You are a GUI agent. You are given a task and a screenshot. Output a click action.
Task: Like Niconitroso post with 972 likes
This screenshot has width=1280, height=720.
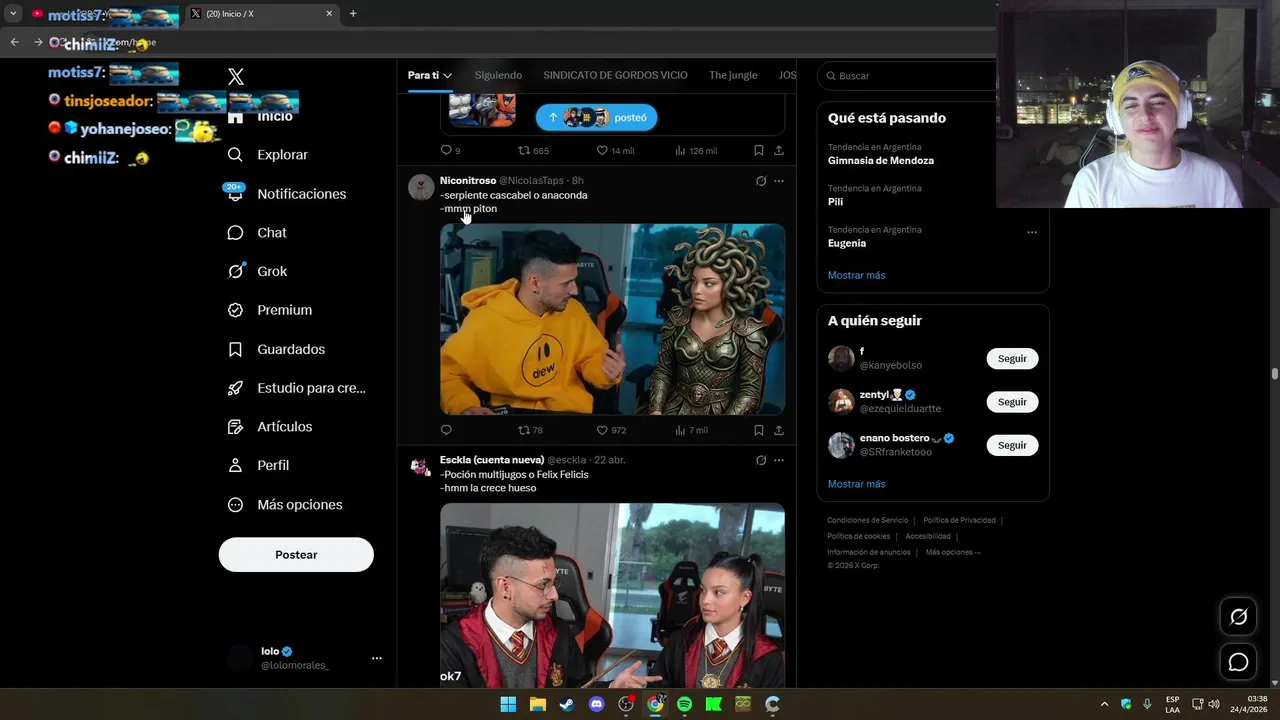click(x=611, y=430)
